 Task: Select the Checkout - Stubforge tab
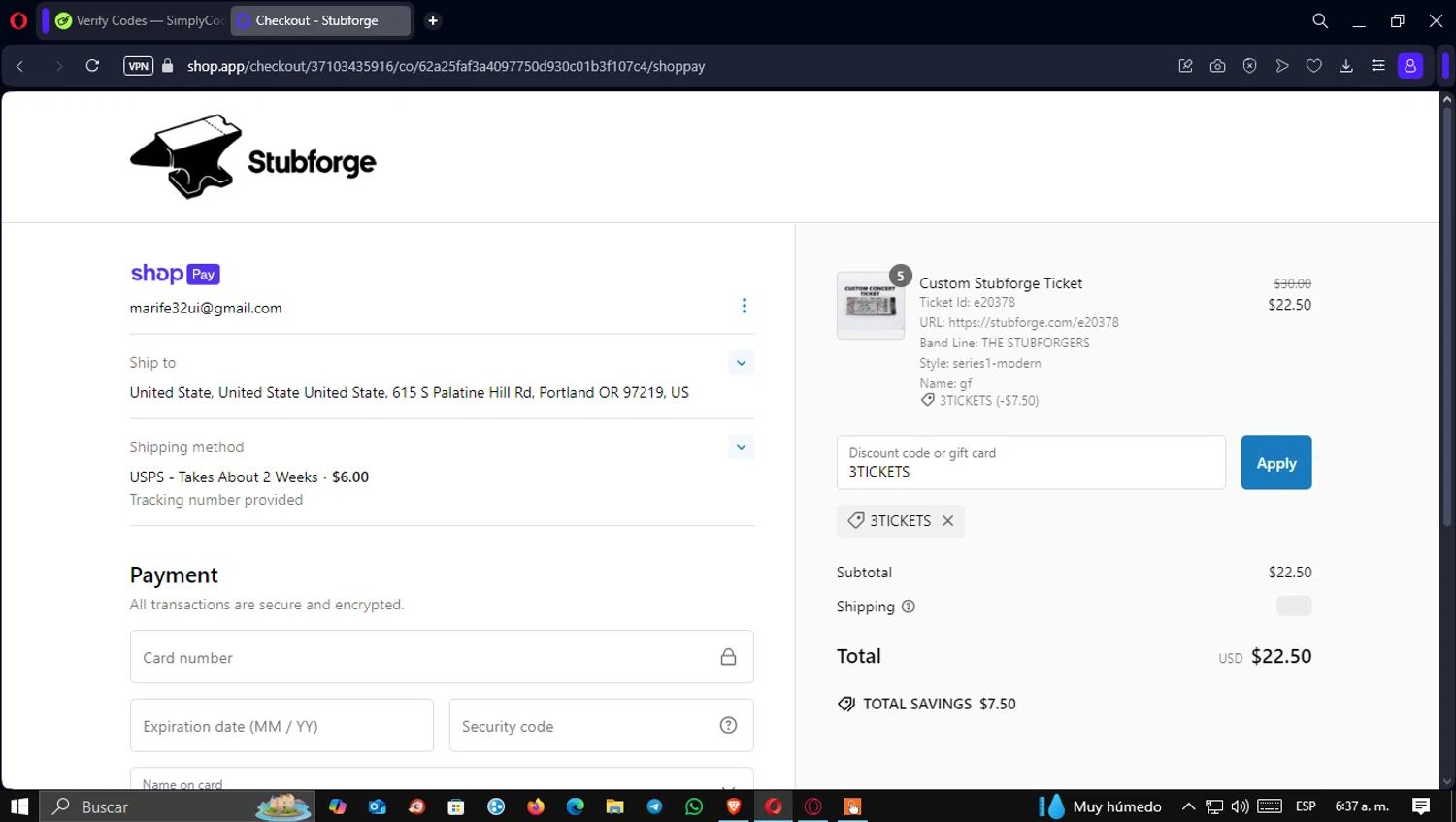pos(320,20)
